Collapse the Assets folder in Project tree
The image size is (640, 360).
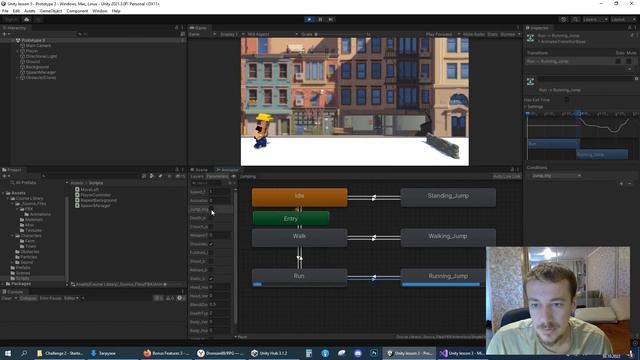click(x=4, y=193)
